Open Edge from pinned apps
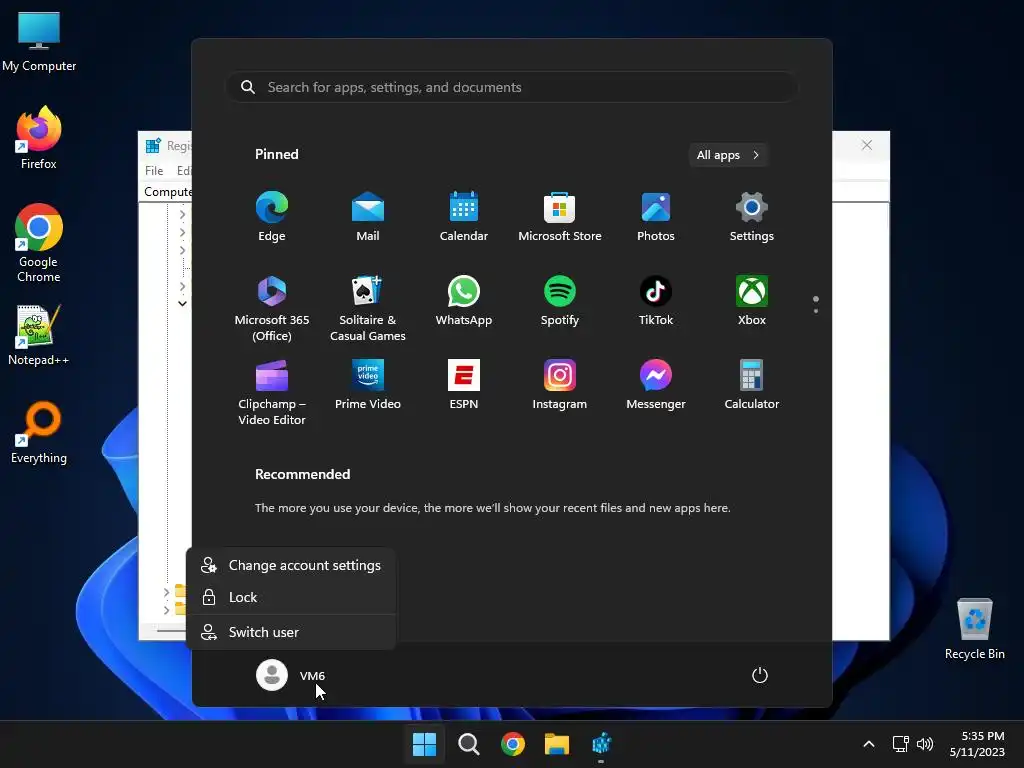The image size is (1024, 768). coord(272,216)
